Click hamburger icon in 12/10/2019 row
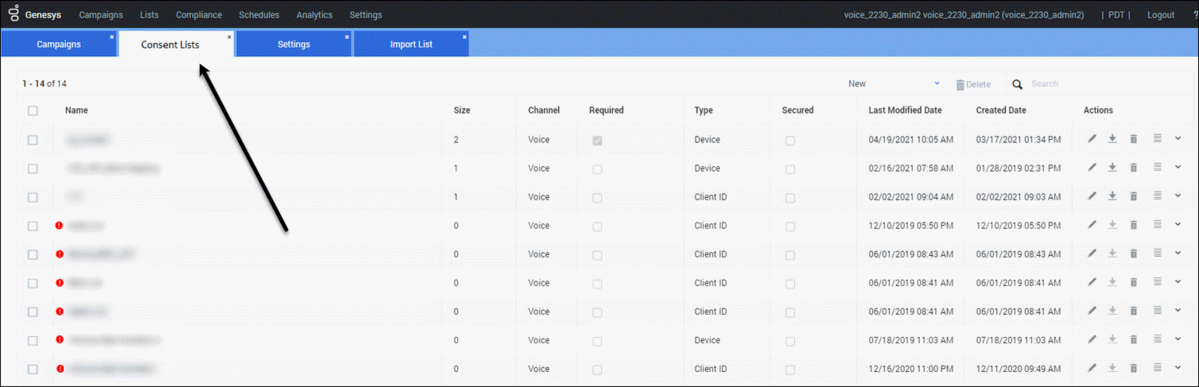This screenshot has height=387, width=1199. click(x=1158, y=224)
